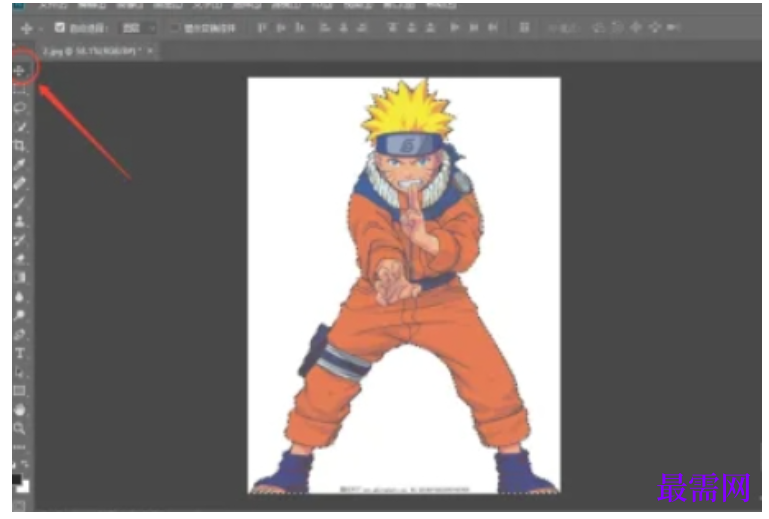The image size is (769, 519).
Task: Switch to the 2.jpg document tab
Action: click(x=91, y=51)
